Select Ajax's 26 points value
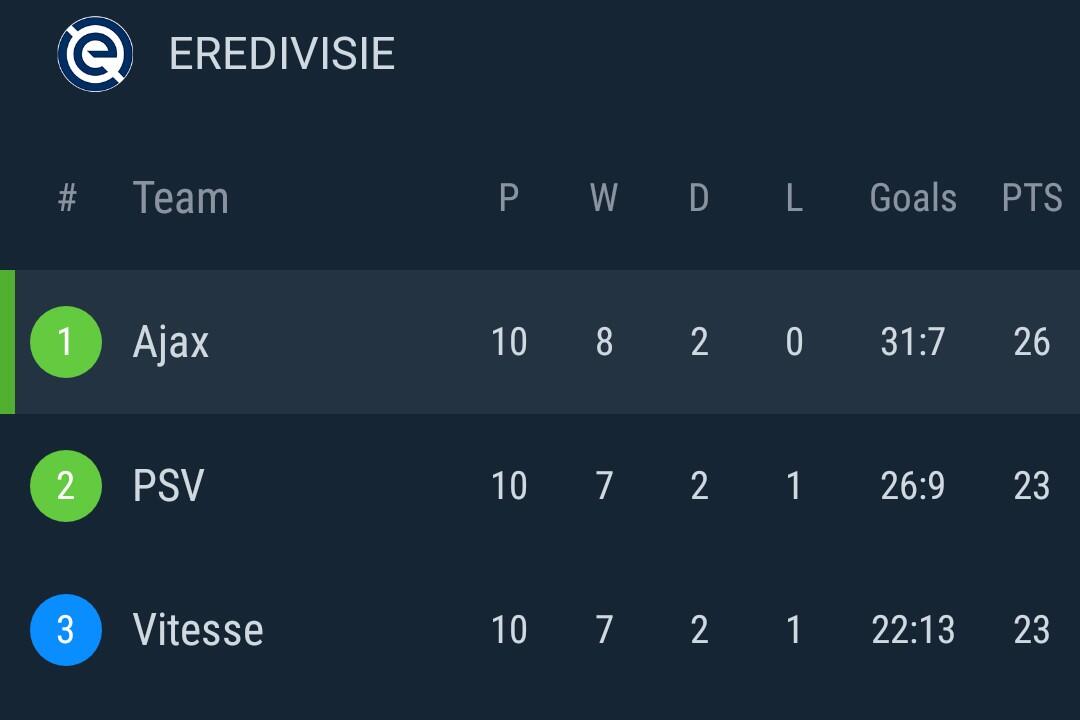 pyautogui.click(x=1031, y=342)
